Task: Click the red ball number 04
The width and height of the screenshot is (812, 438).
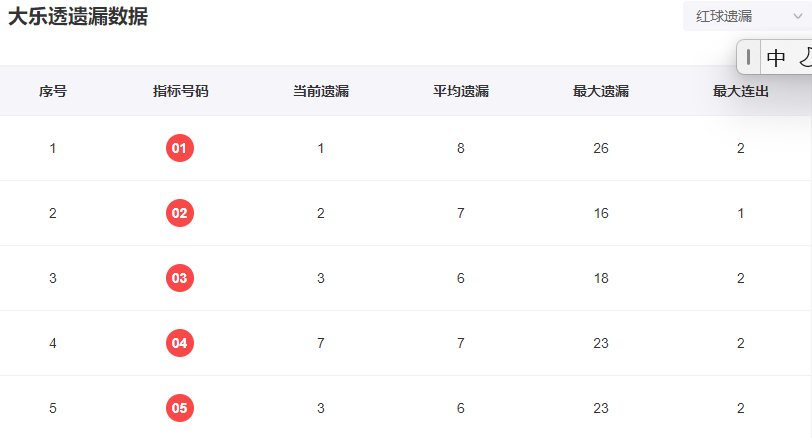Action: click(x=180, y=343)
